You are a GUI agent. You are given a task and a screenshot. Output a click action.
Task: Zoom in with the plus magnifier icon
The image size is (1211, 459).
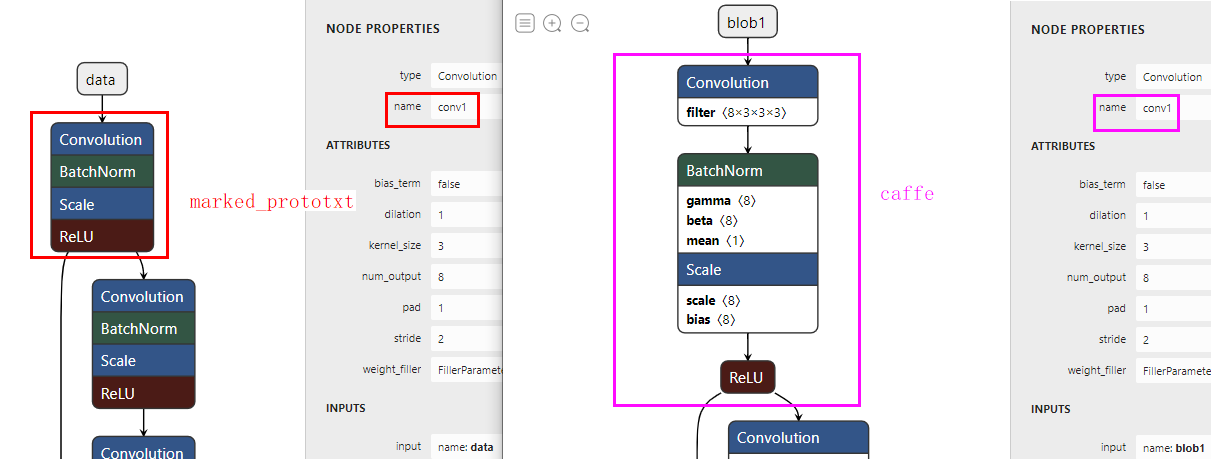pyautogui.click(x=552, y=23)
